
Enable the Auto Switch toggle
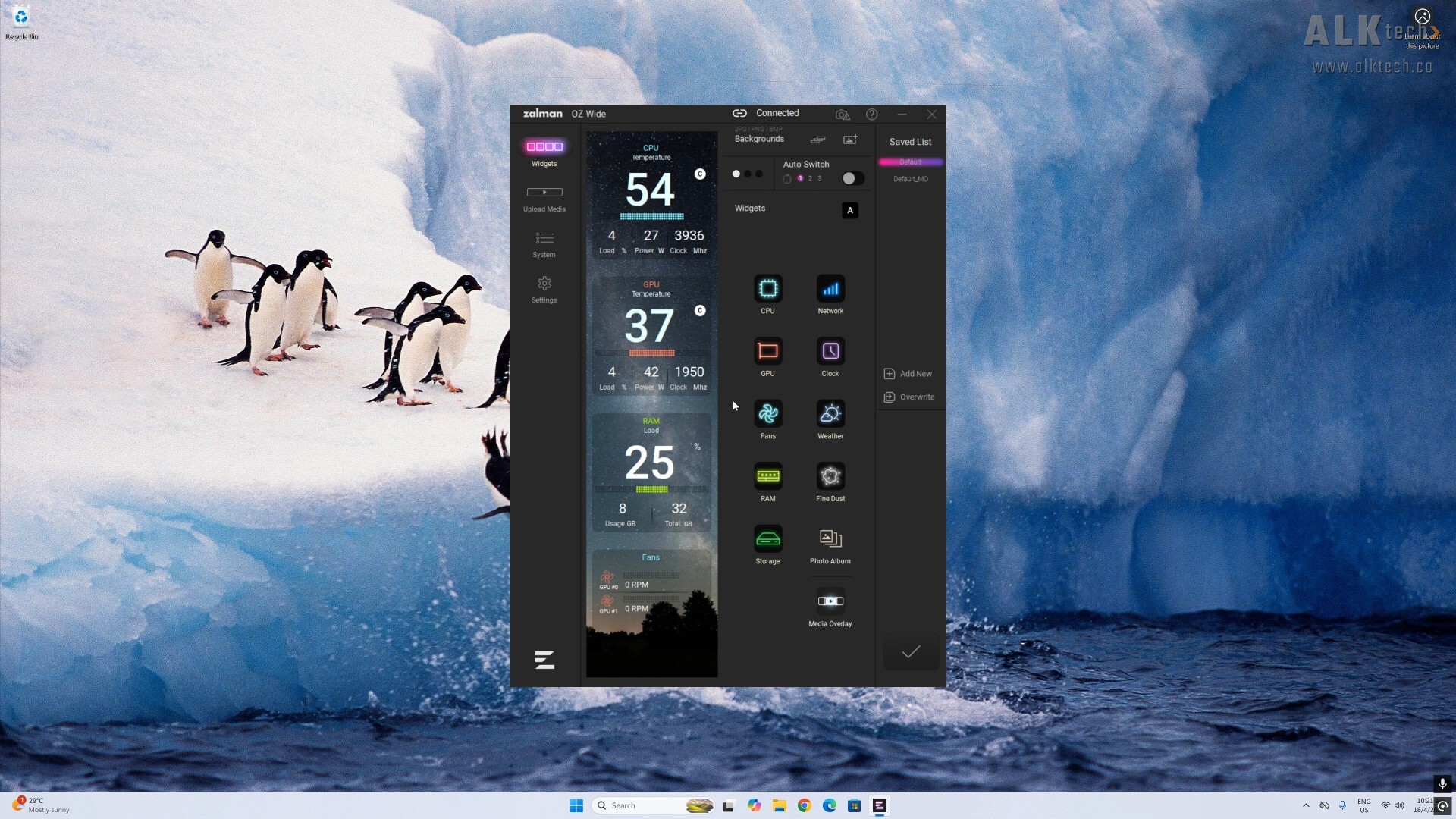point(852,178)
